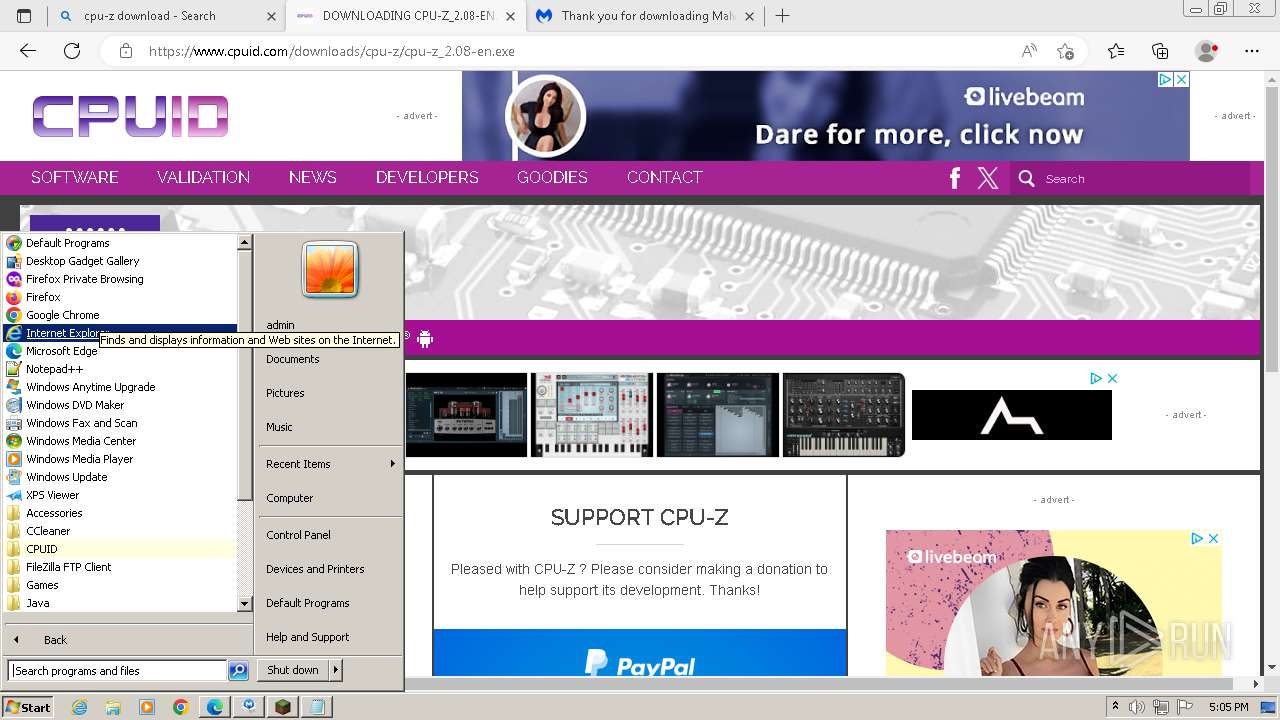
Task: Open a new browser tab
Action: tap(782, 16)
